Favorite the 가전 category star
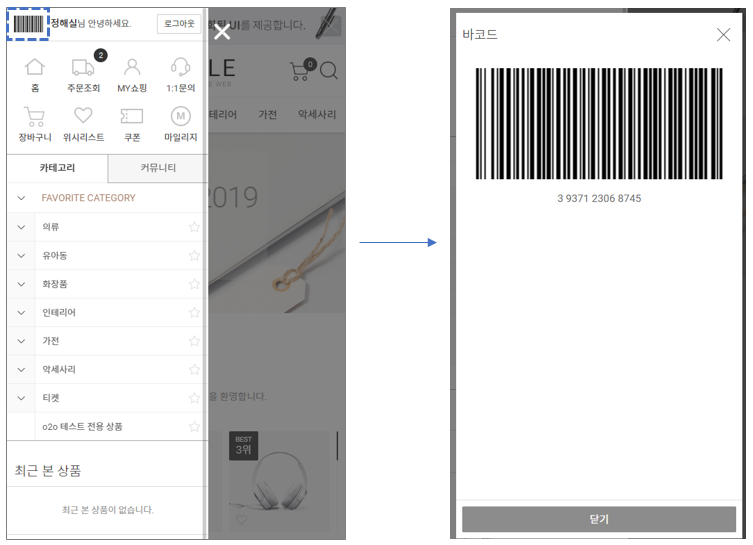This screenshot has width=753, height=545. tap(194, 341)
